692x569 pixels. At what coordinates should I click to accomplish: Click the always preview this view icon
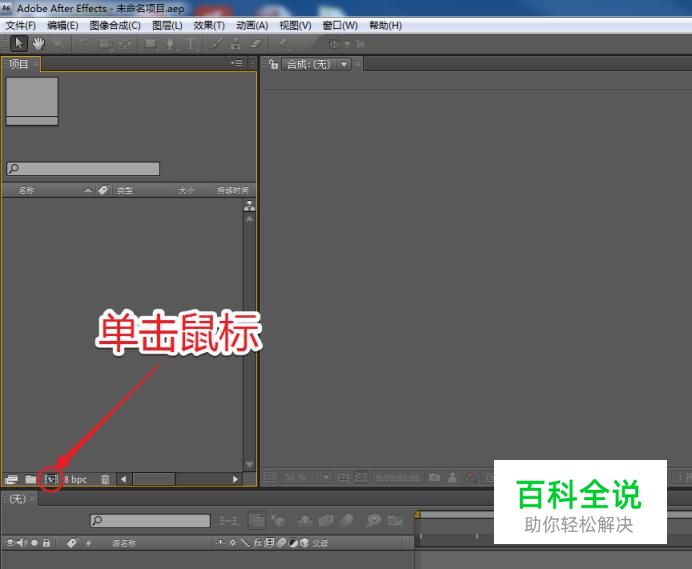click(x=270, y=477)
